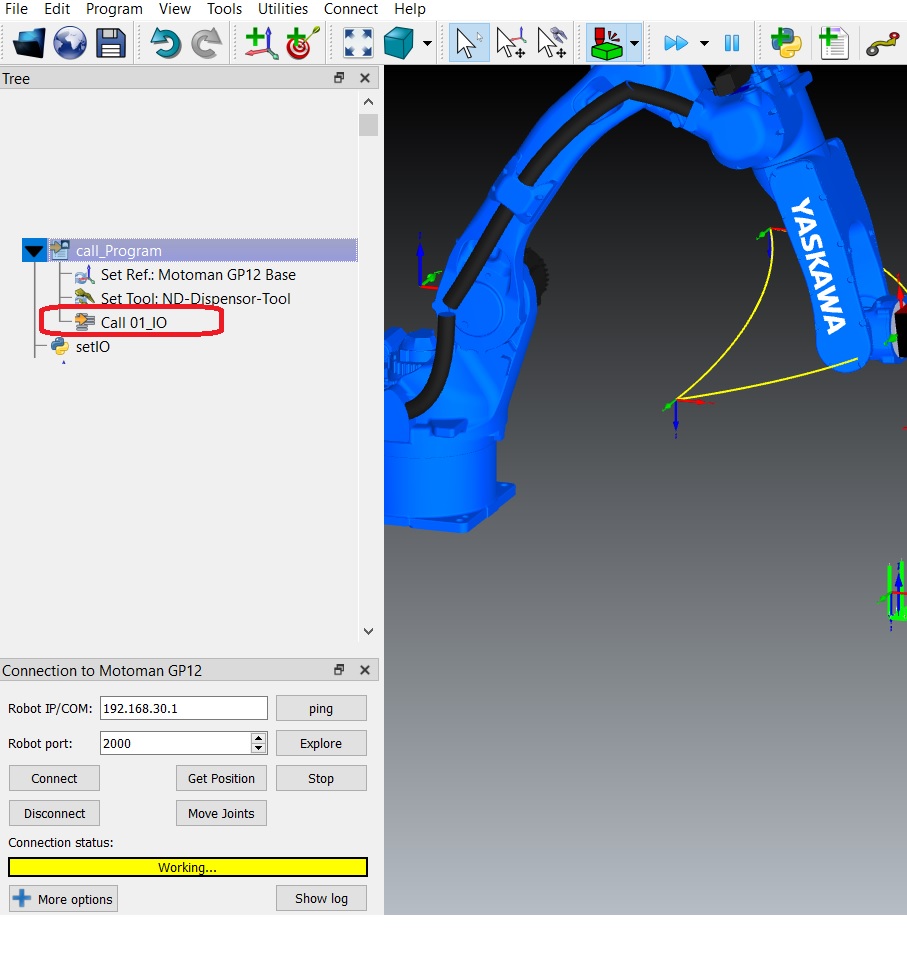
Task: Open the isometric view cube dropdown arrow
Action: (x=428, y=44)
